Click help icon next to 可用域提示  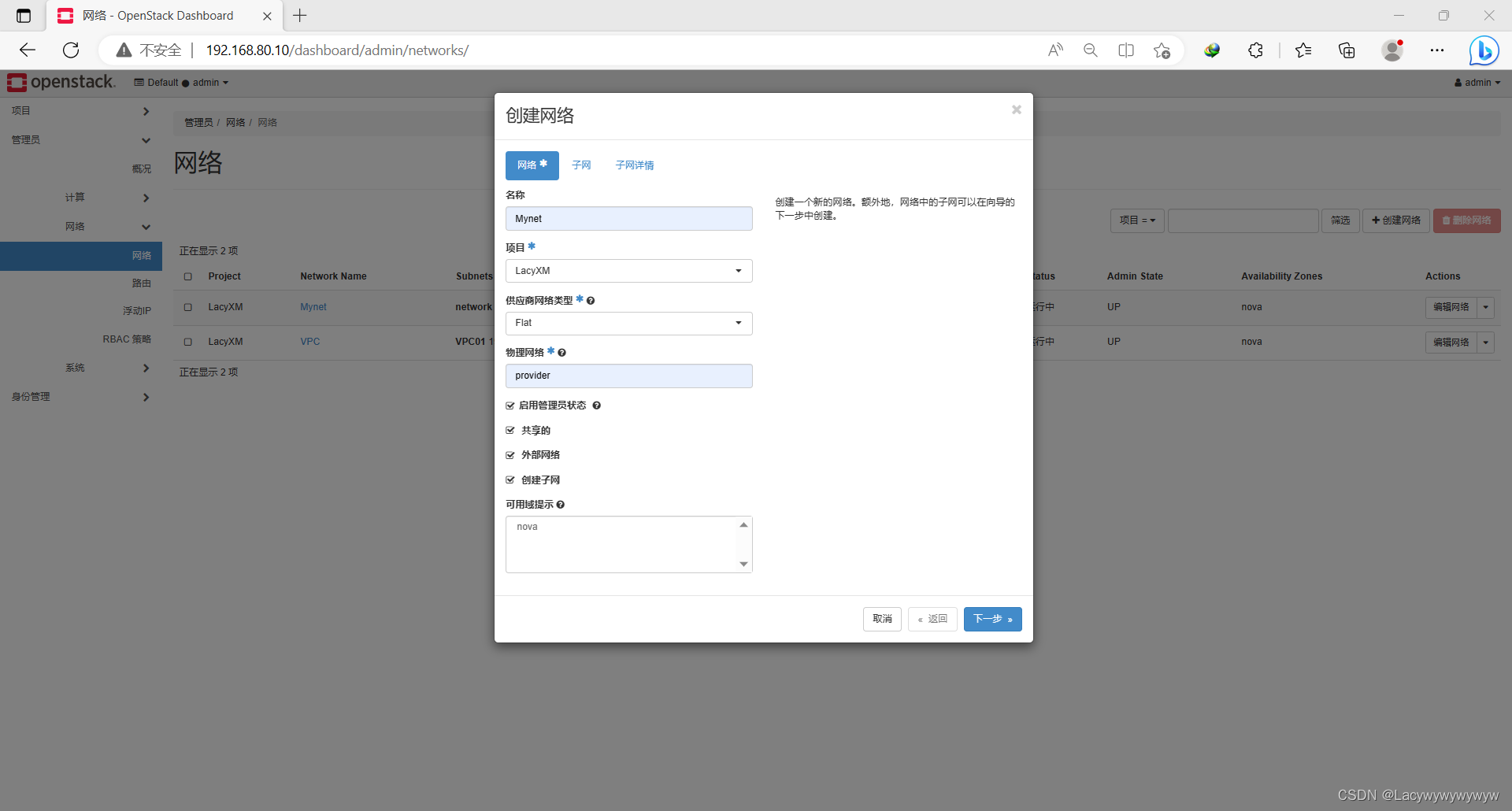point(560,504)
